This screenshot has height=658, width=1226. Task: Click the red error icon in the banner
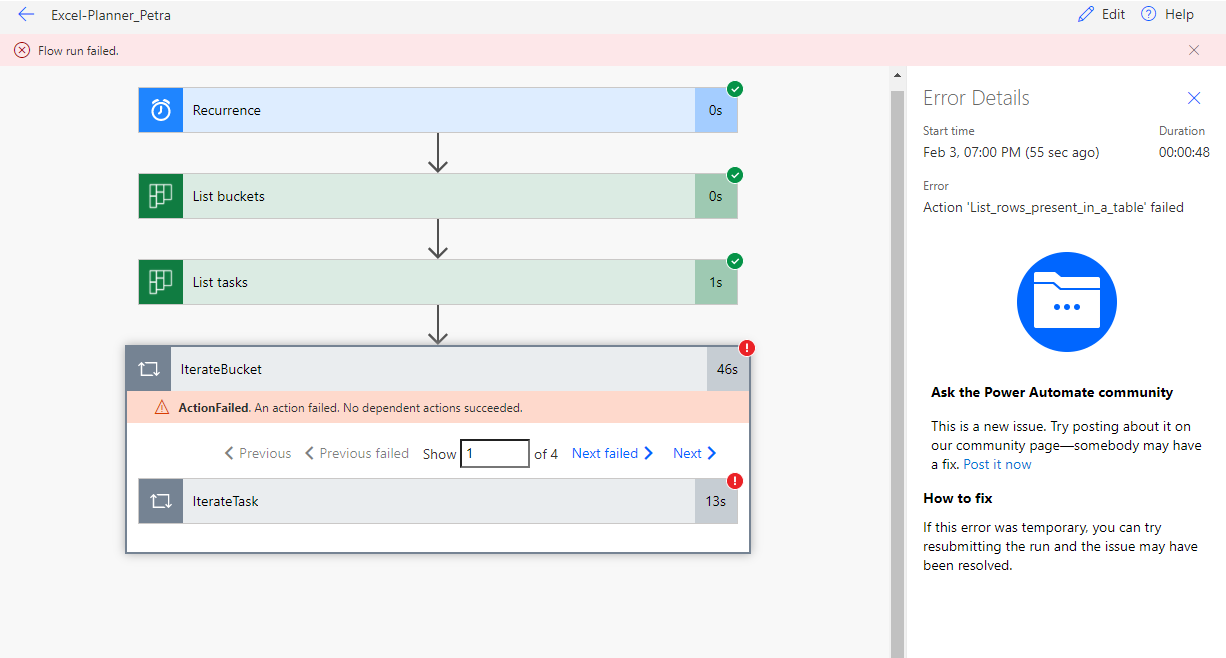pyautogui.click(x=22, y=50)
